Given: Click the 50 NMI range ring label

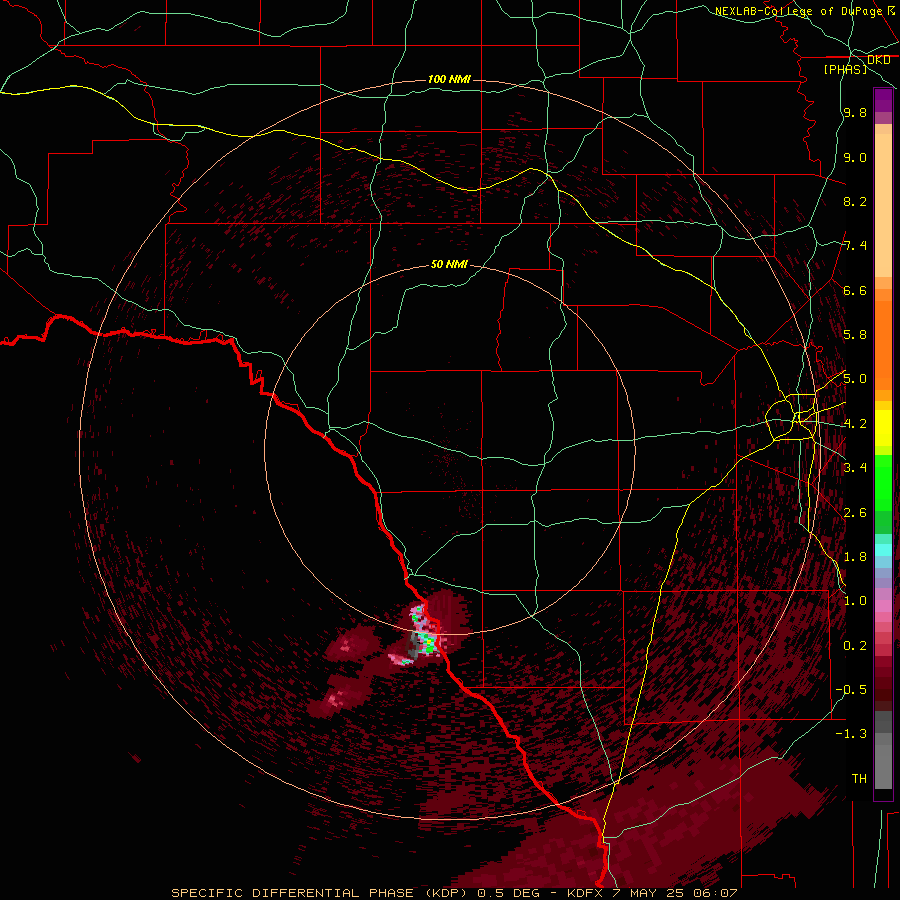Looking at the screenshot, I should coord(449,264).
